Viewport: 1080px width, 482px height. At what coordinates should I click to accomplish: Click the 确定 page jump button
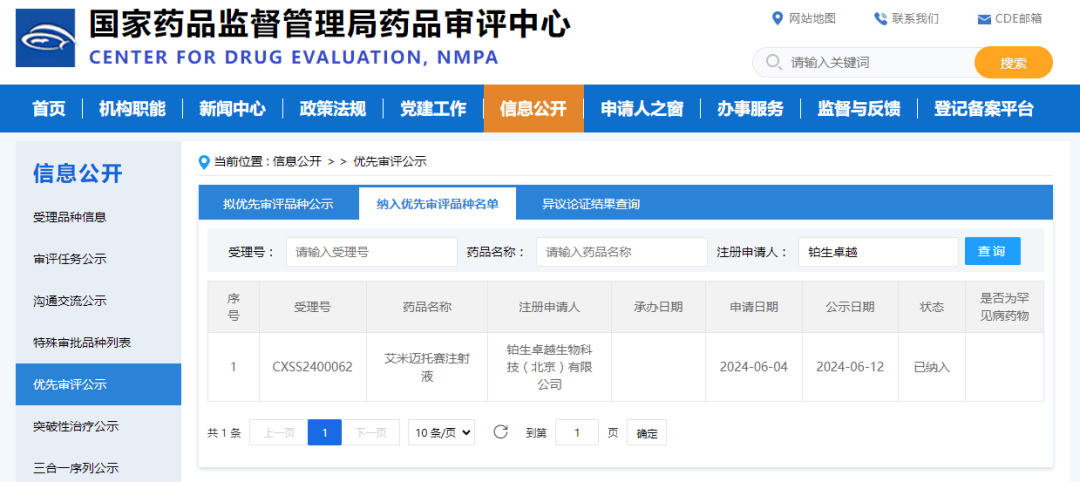click(647, 433)
